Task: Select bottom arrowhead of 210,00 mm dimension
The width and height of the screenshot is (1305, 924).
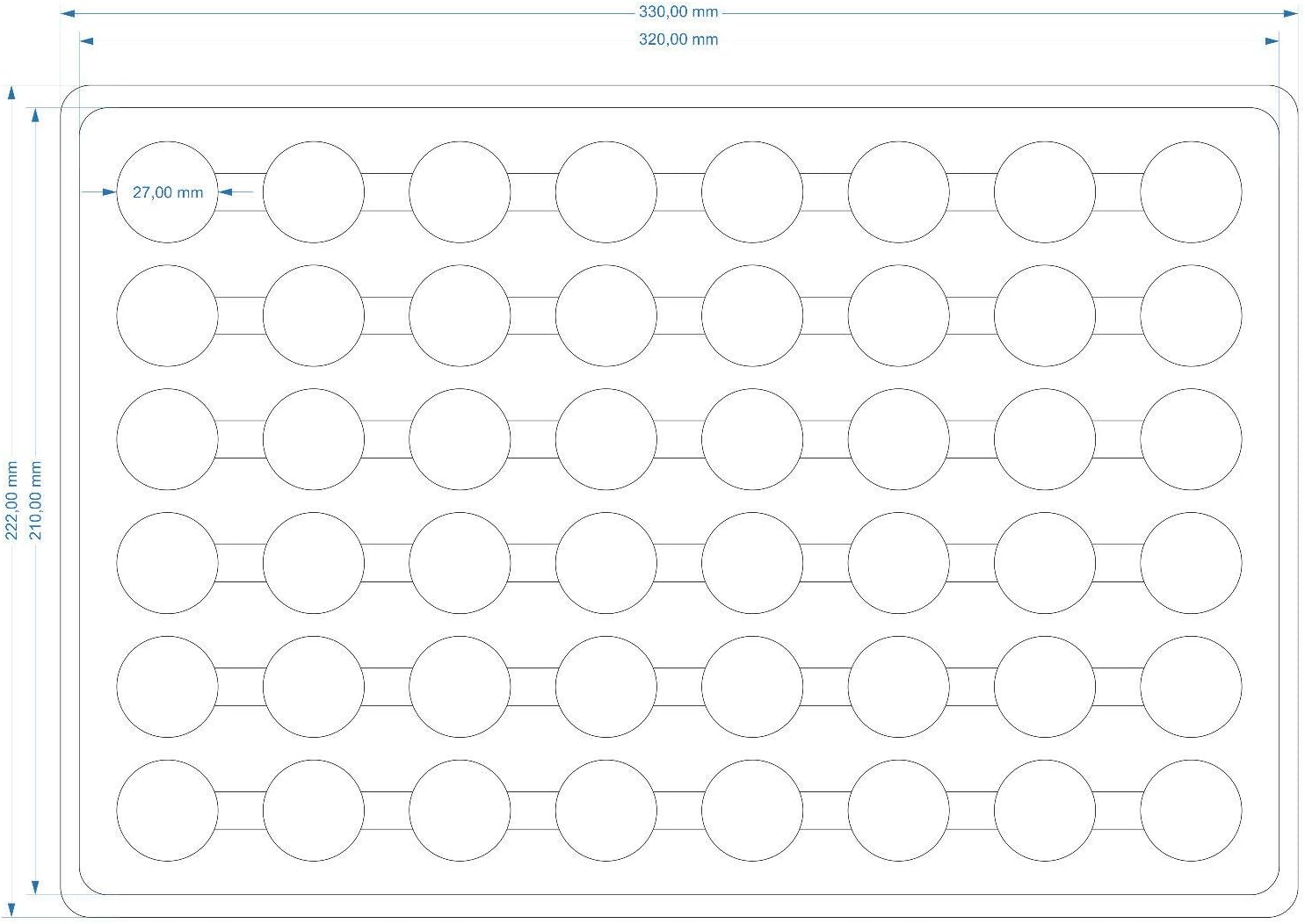Action: click(35, 887)
